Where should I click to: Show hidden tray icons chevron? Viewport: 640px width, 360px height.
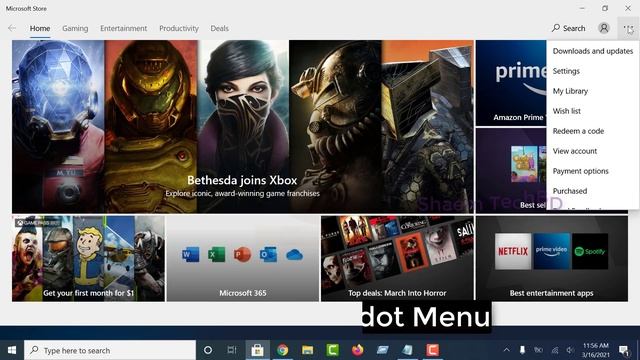(506, 350)
